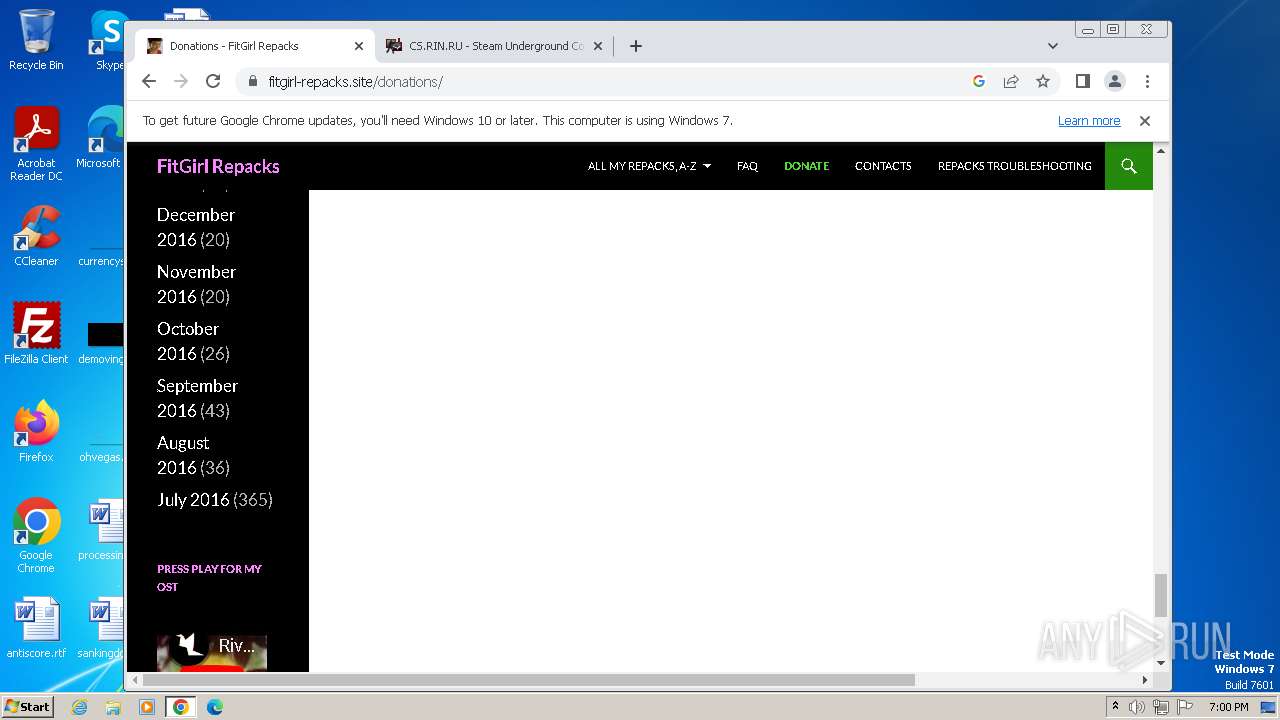
Task: Reload the donations page
Action: pos(213,81)
